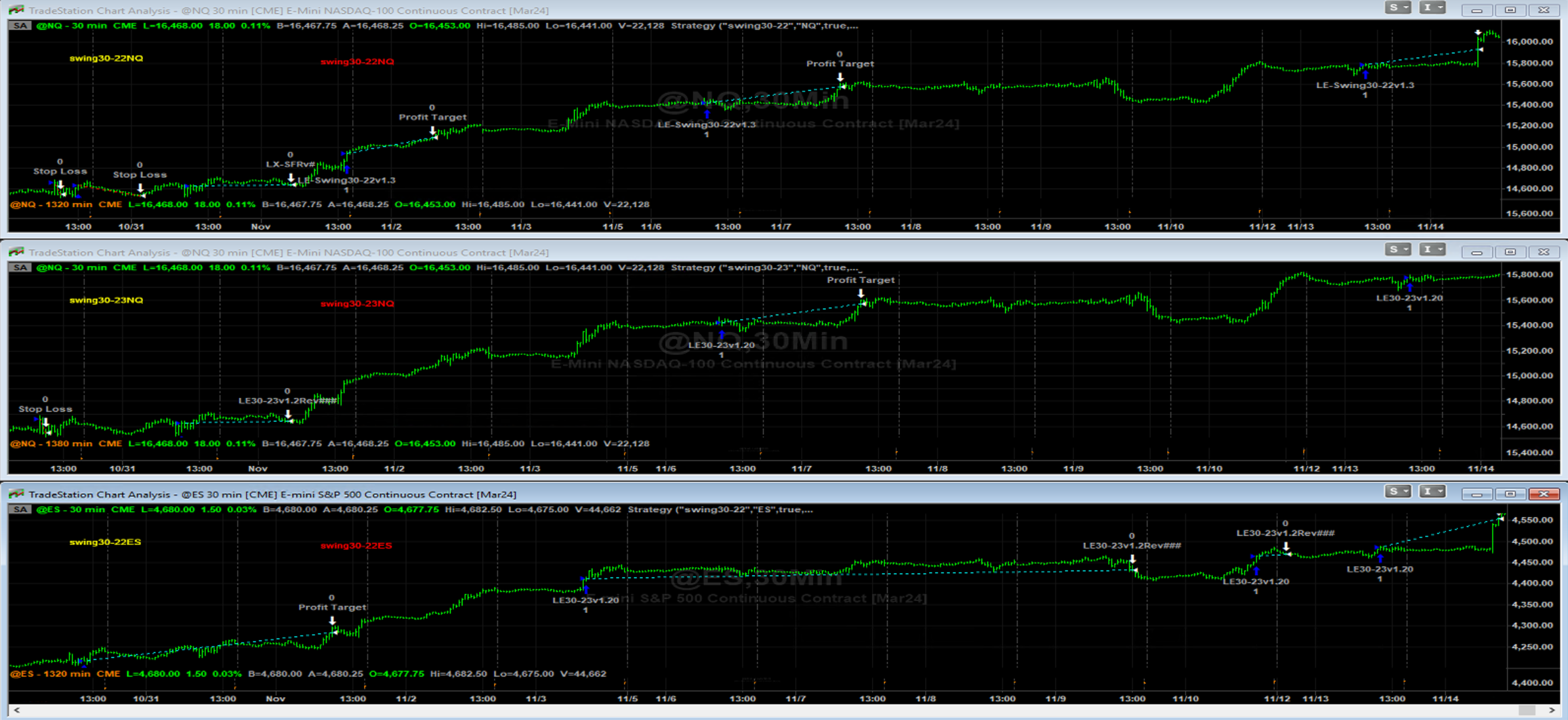Click the horizontal scrollbar thumb

1527,710
